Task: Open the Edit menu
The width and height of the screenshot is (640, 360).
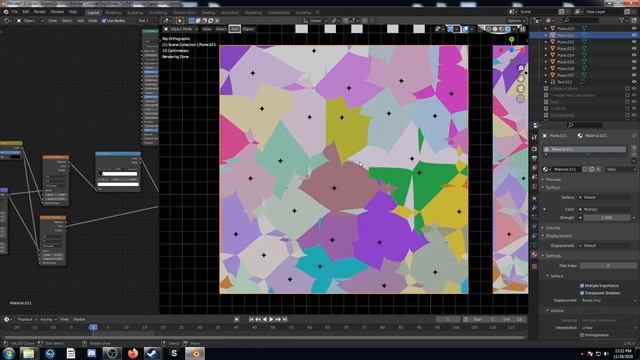Action: [26, 12]
